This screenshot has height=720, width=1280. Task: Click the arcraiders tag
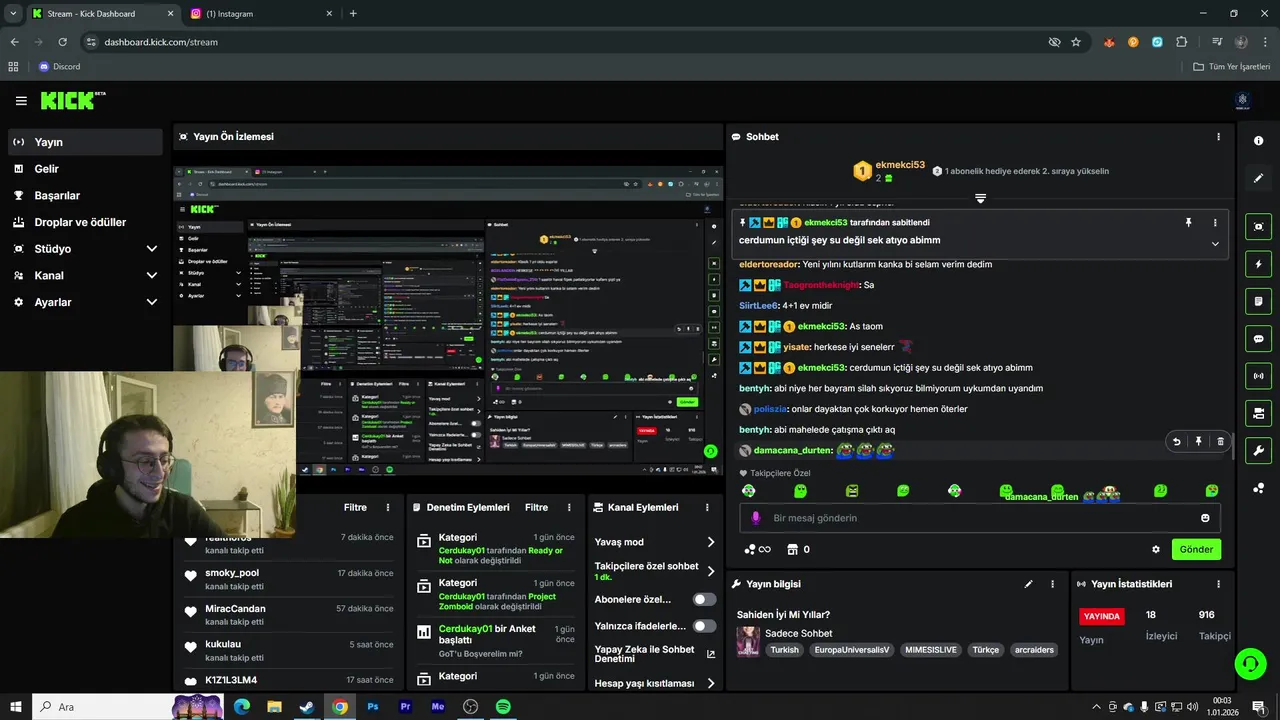1034,650
